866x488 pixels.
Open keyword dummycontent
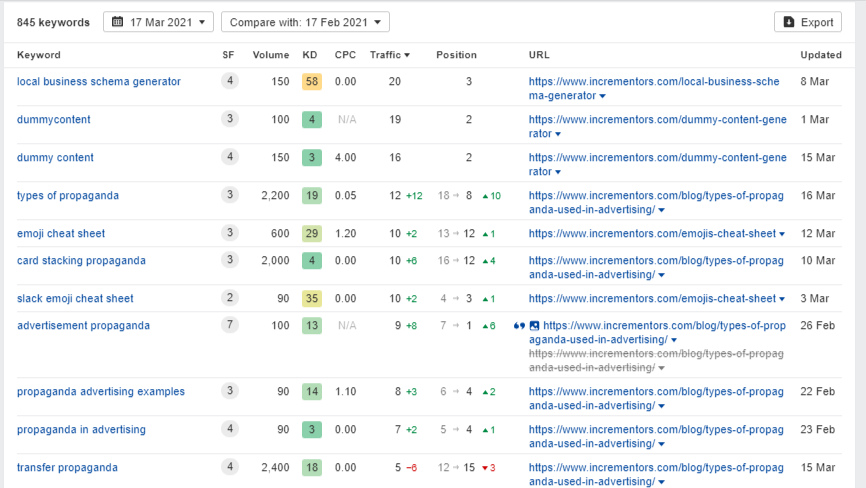pos(54,119)
